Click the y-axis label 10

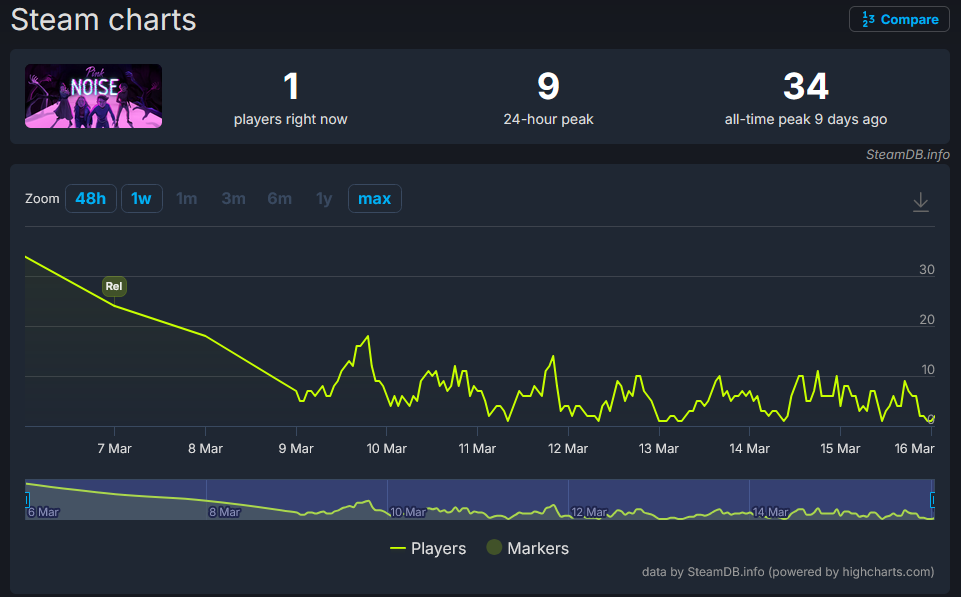[x=928, y=370]
